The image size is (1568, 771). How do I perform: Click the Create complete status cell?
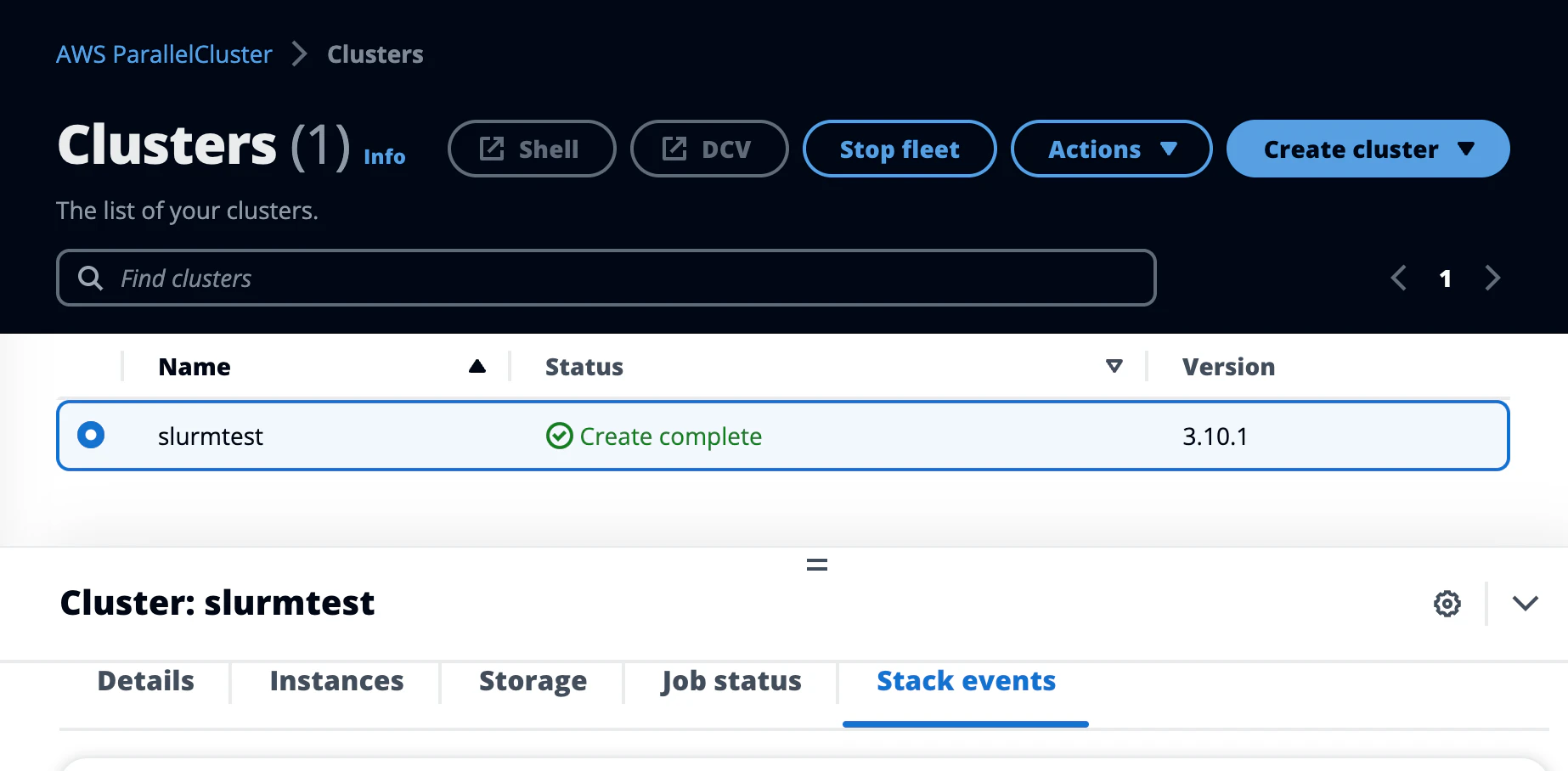point(654,436)
